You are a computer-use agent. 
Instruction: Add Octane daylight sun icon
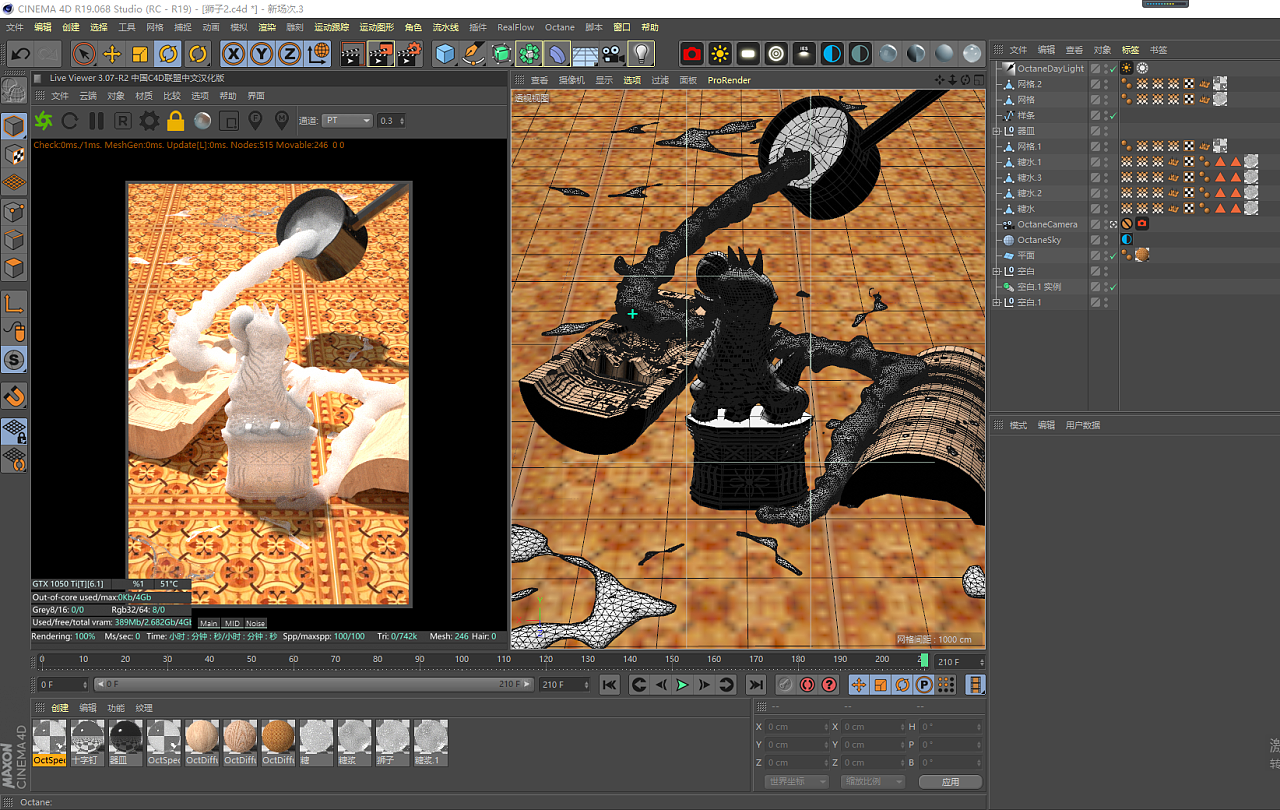[720, 54]
